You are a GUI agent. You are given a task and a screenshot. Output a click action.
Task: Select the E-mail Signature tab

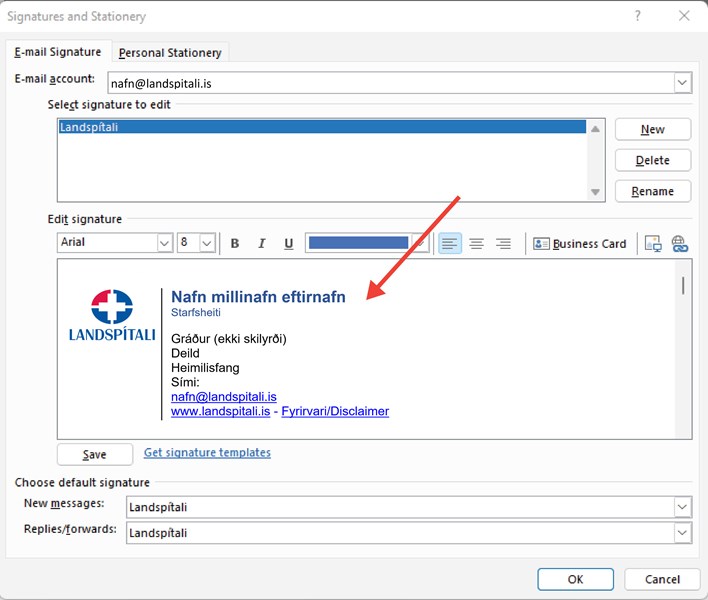tap(58, 52)
